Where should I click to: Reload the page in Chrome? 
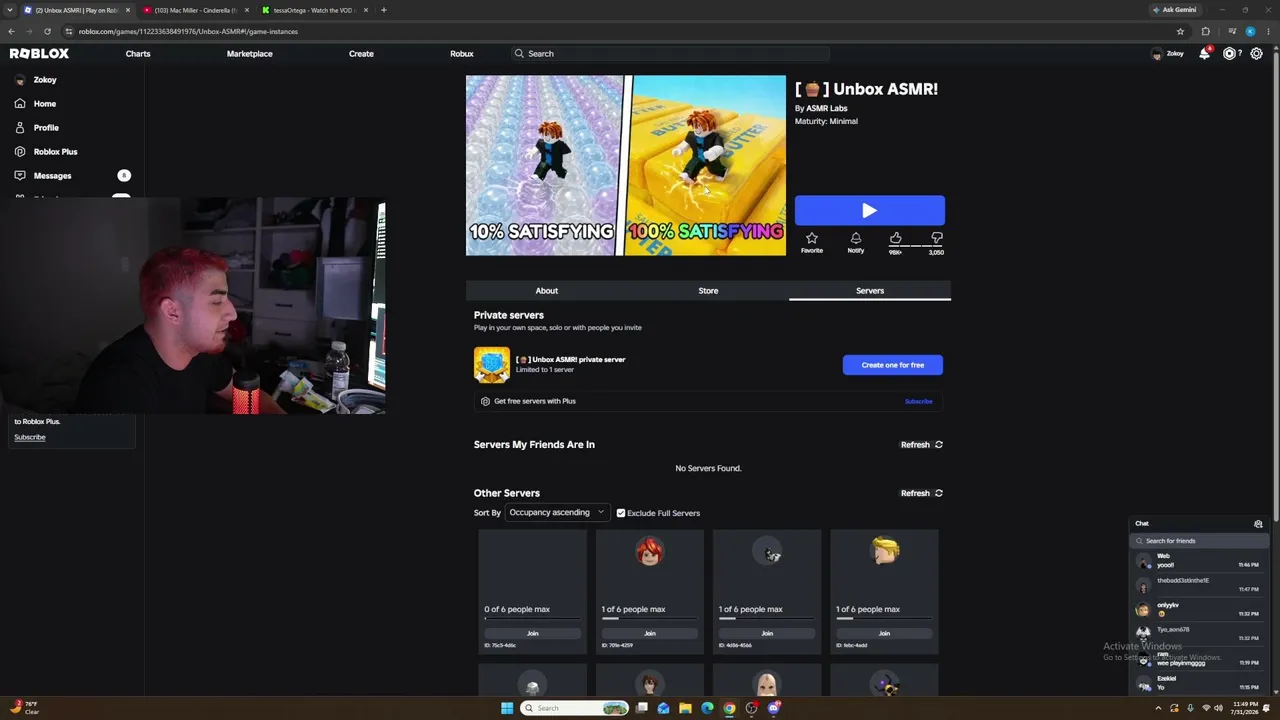[47, 31]
